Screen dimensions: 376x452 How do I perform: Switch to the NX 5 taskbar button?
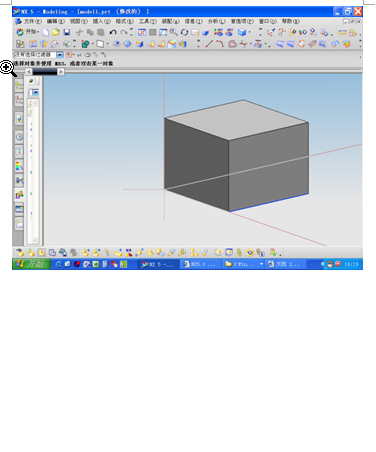(158, 264)
